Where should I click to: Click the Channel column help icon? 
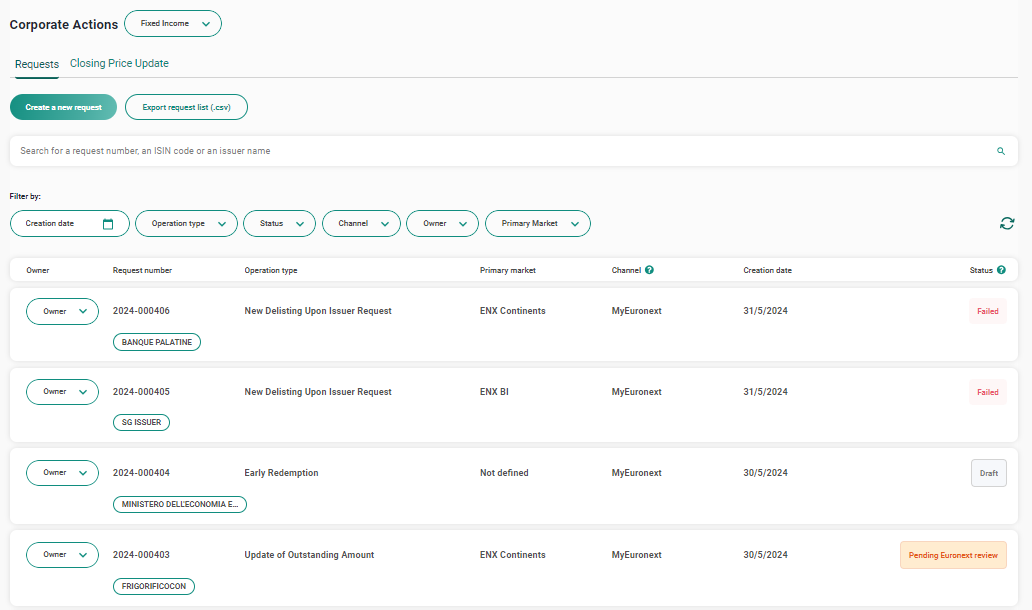click(x=649, y=270)
